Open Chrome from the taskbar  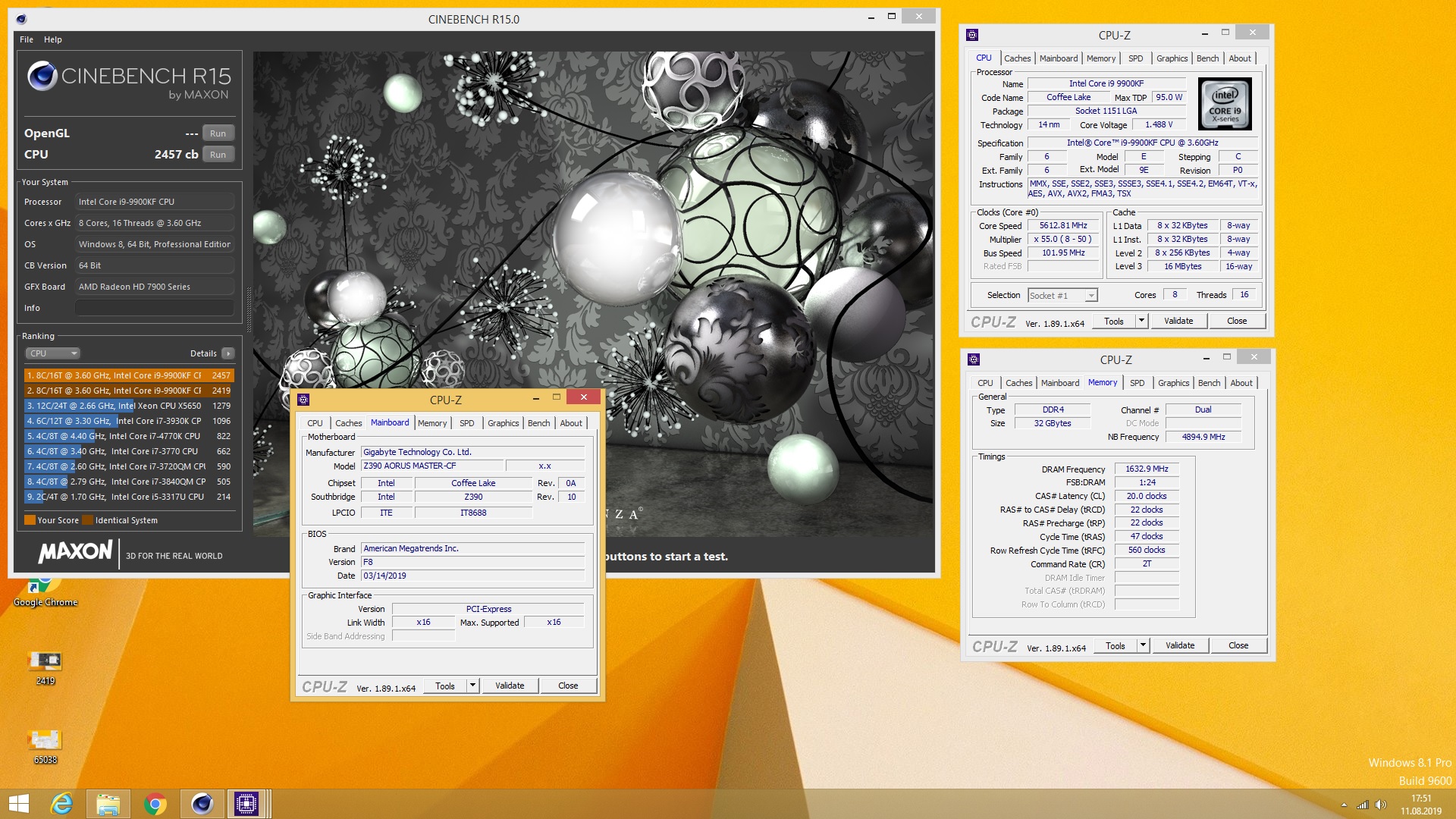click(x=155, y=804)
